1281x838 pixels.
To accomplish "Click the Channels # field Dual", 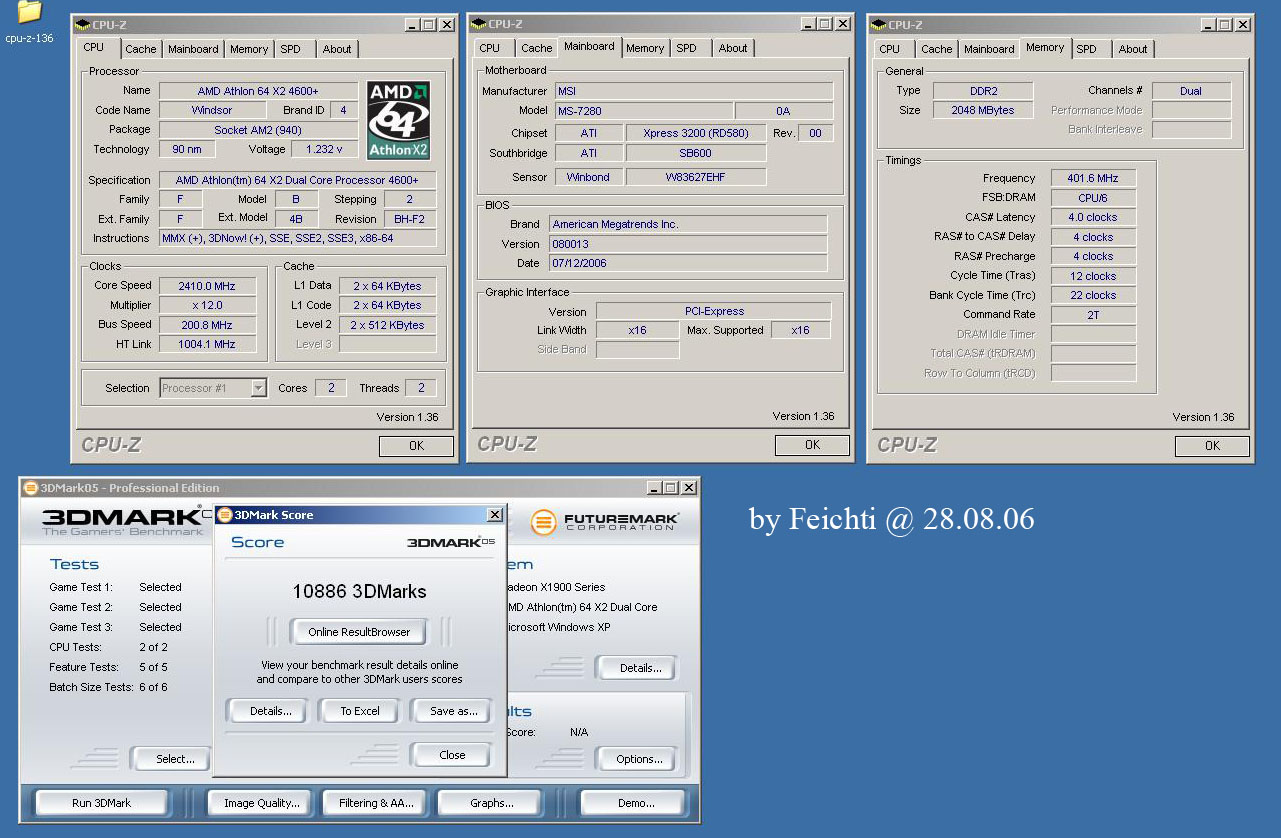I will pos(1191,91).
